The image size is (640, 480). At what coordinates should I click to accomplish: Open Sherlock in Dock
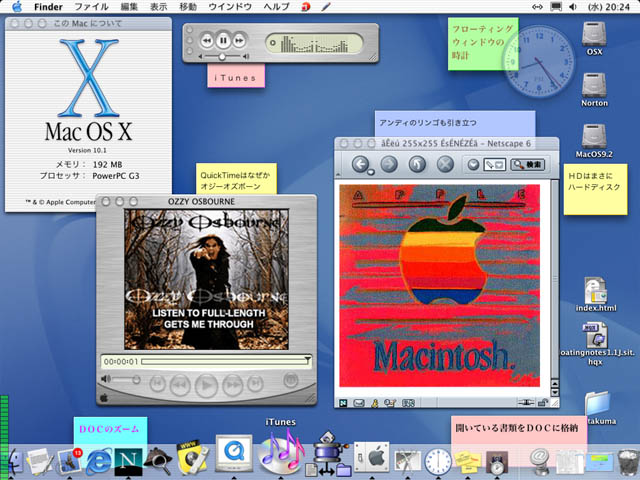coord(158,461)
